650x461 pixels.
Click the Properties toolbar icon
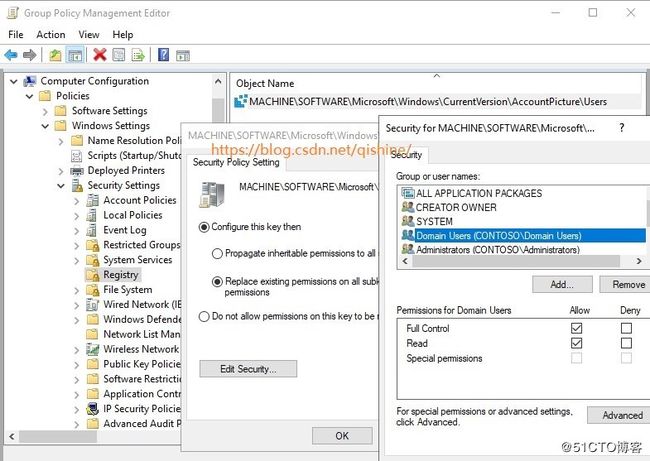pos(118,55)
